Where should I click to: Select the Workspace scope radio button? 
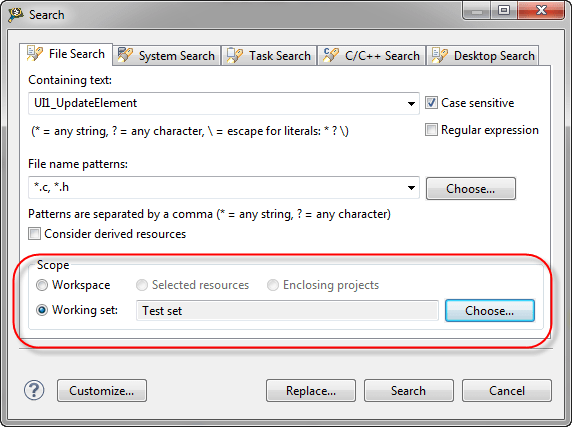click(42, 285)
